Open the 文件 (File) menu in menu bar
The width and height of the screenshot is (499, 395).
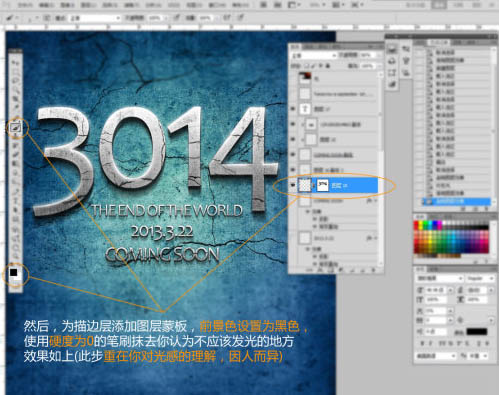25,5
